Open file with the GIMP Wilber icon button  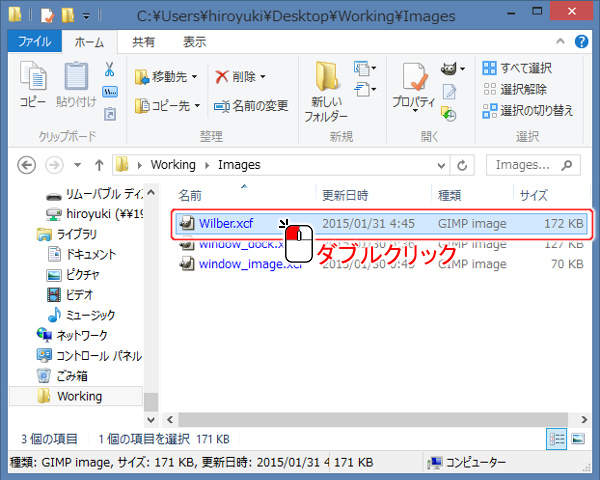(448, 69)
